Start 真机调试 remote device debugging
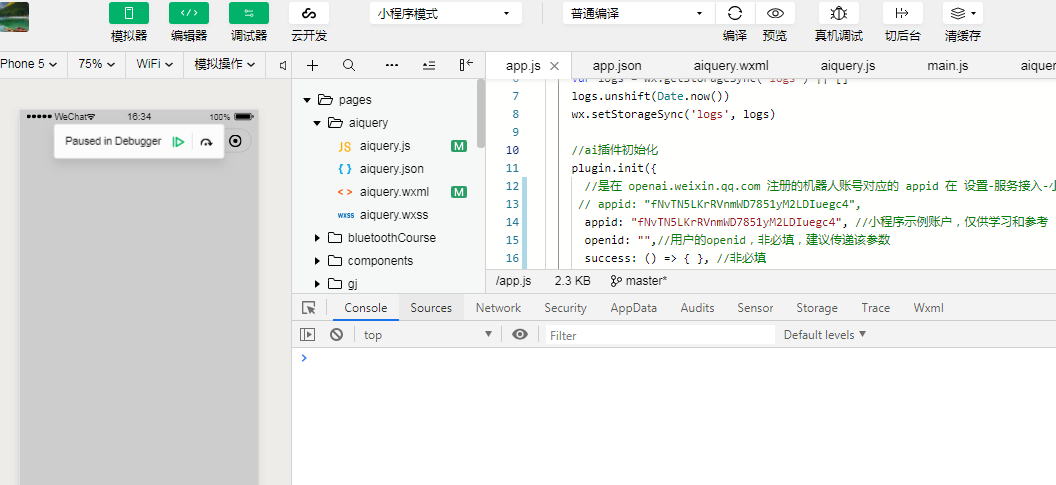The image size is (1056, 485). 838,13
